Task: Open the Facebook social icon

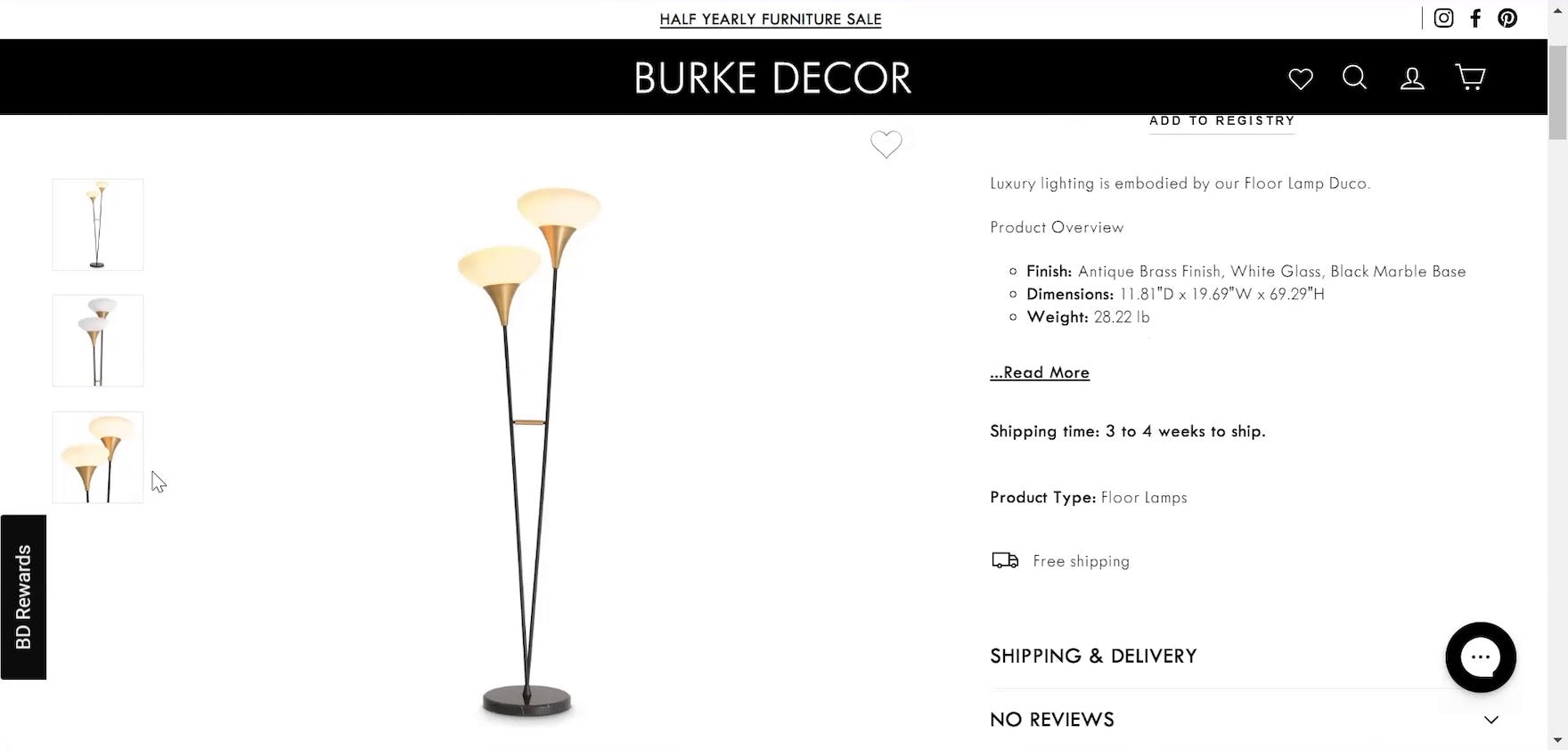Action: click(1475, 18)
